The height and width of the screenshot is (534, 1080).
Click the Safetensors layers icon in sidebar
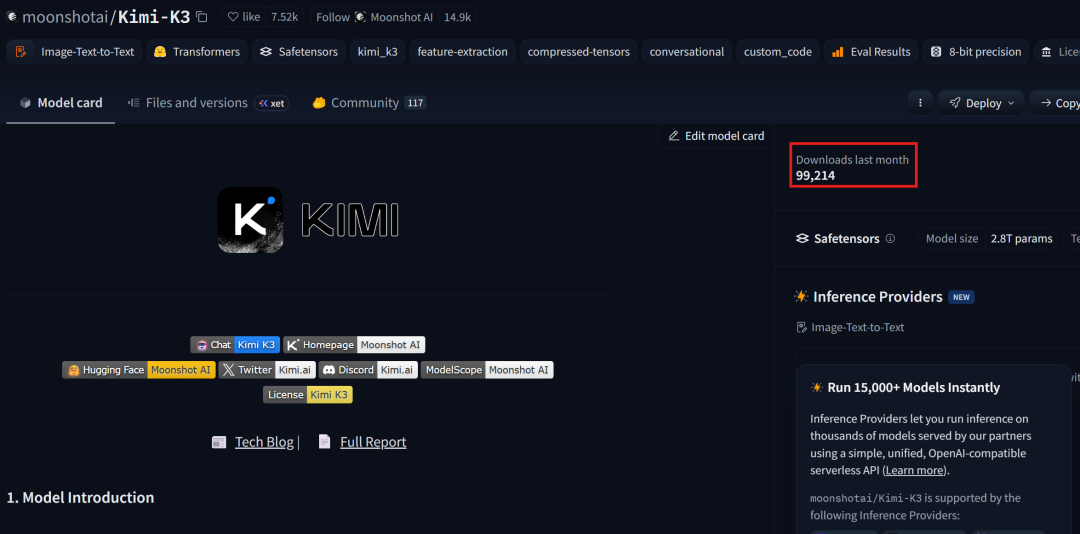click(802, 238)
